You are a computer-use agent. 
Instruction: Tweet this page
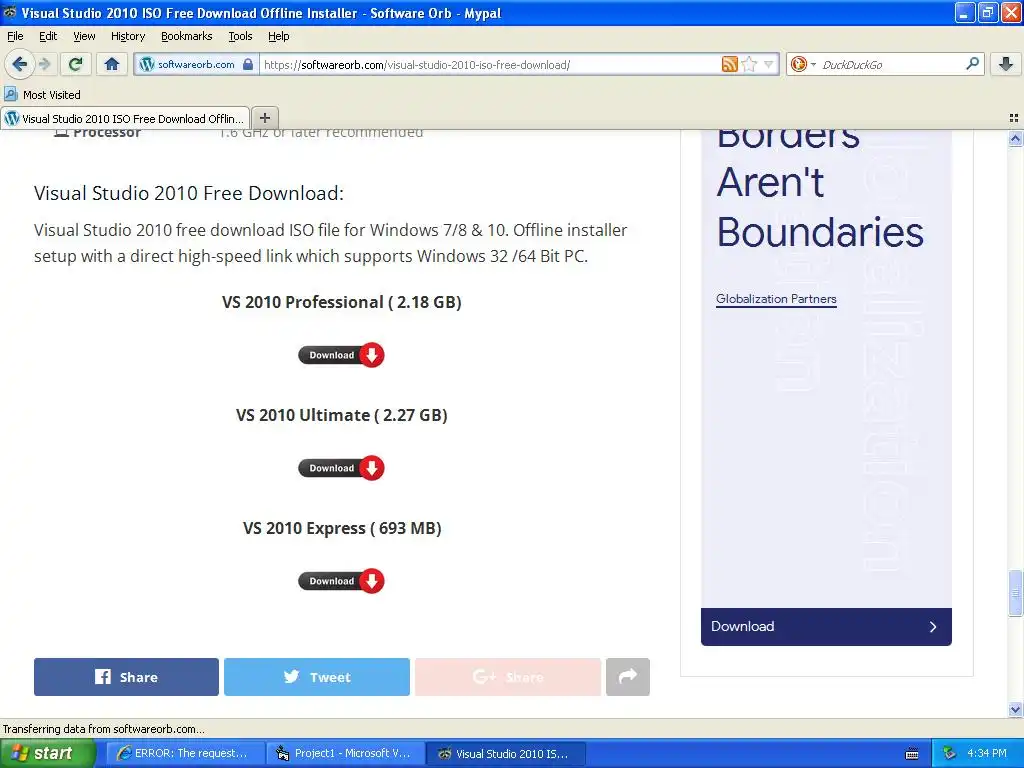click(x=317, y=677)
